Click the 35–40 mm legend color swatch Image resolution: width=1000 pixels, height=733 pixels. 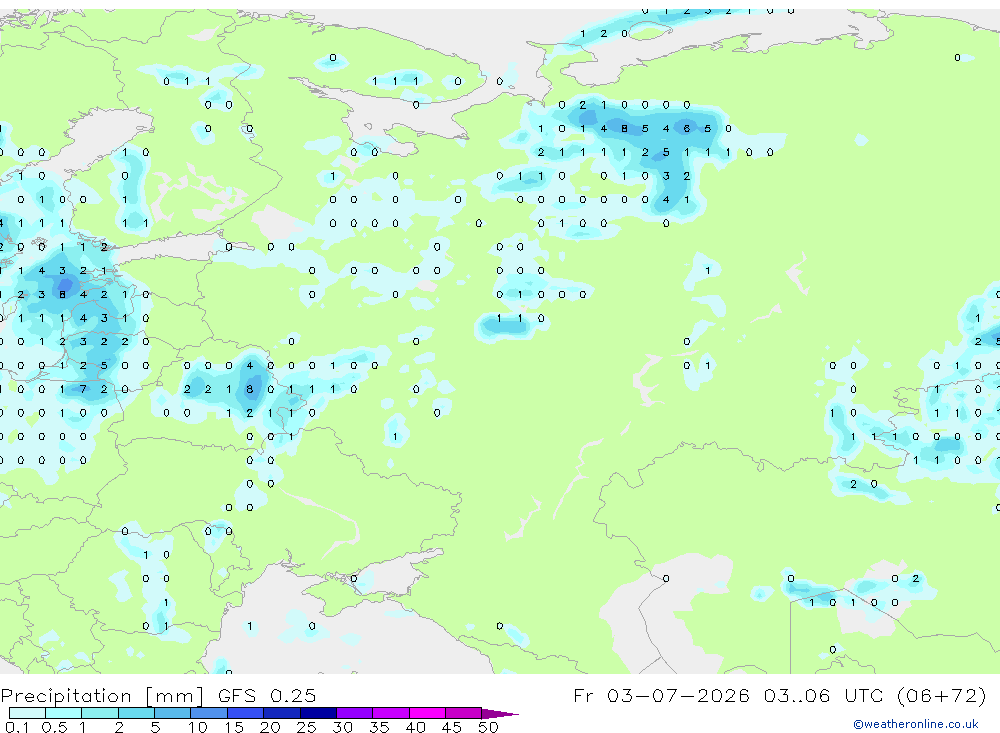pyautogui.click(x=391, y=713)
